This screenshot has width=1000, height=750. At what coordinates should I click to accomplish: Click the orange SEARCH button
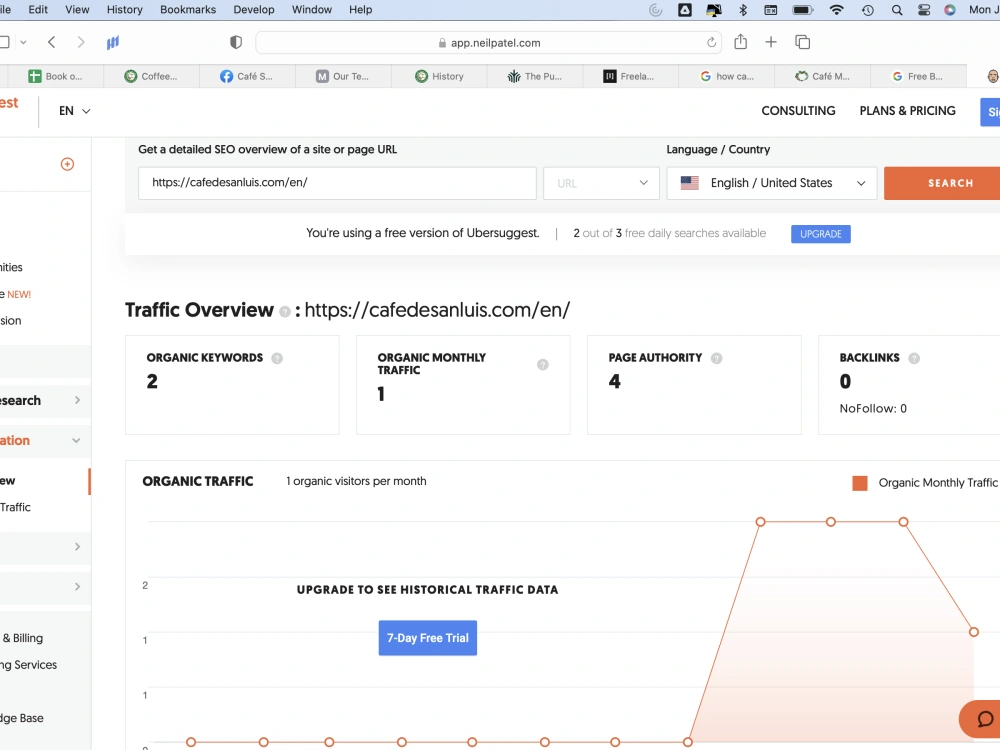click(x=943, y=183)
